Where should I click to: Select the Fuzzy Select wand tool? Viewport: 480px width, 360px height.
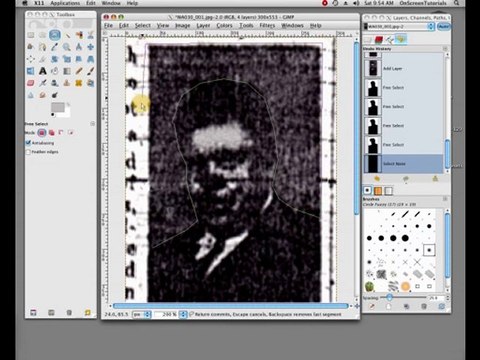point(67,35)
